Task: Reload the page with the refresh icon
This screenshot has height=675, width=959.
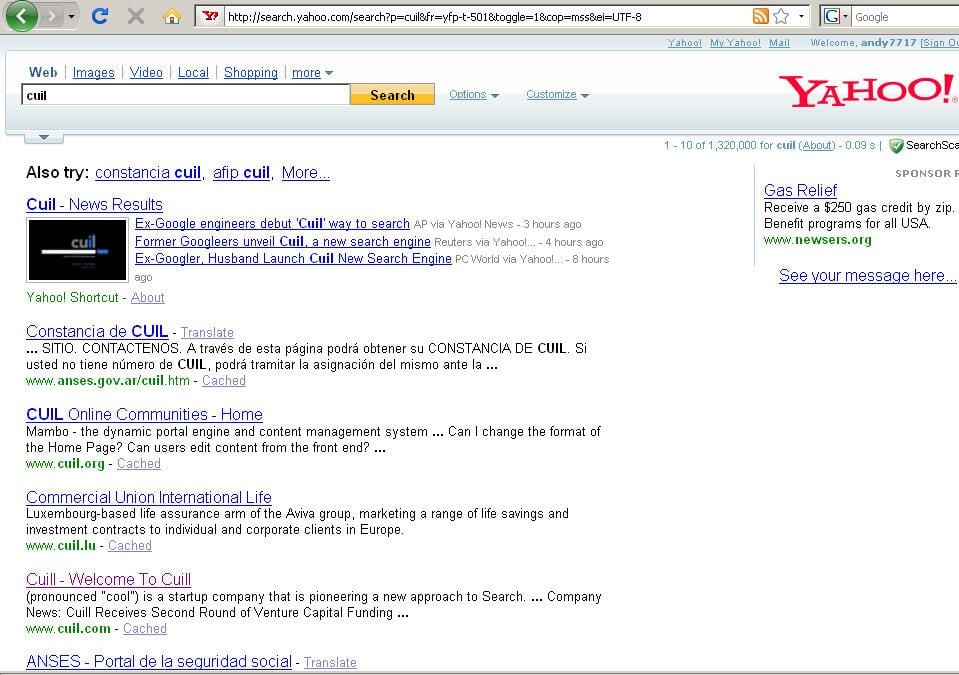Action: (100, 16)
